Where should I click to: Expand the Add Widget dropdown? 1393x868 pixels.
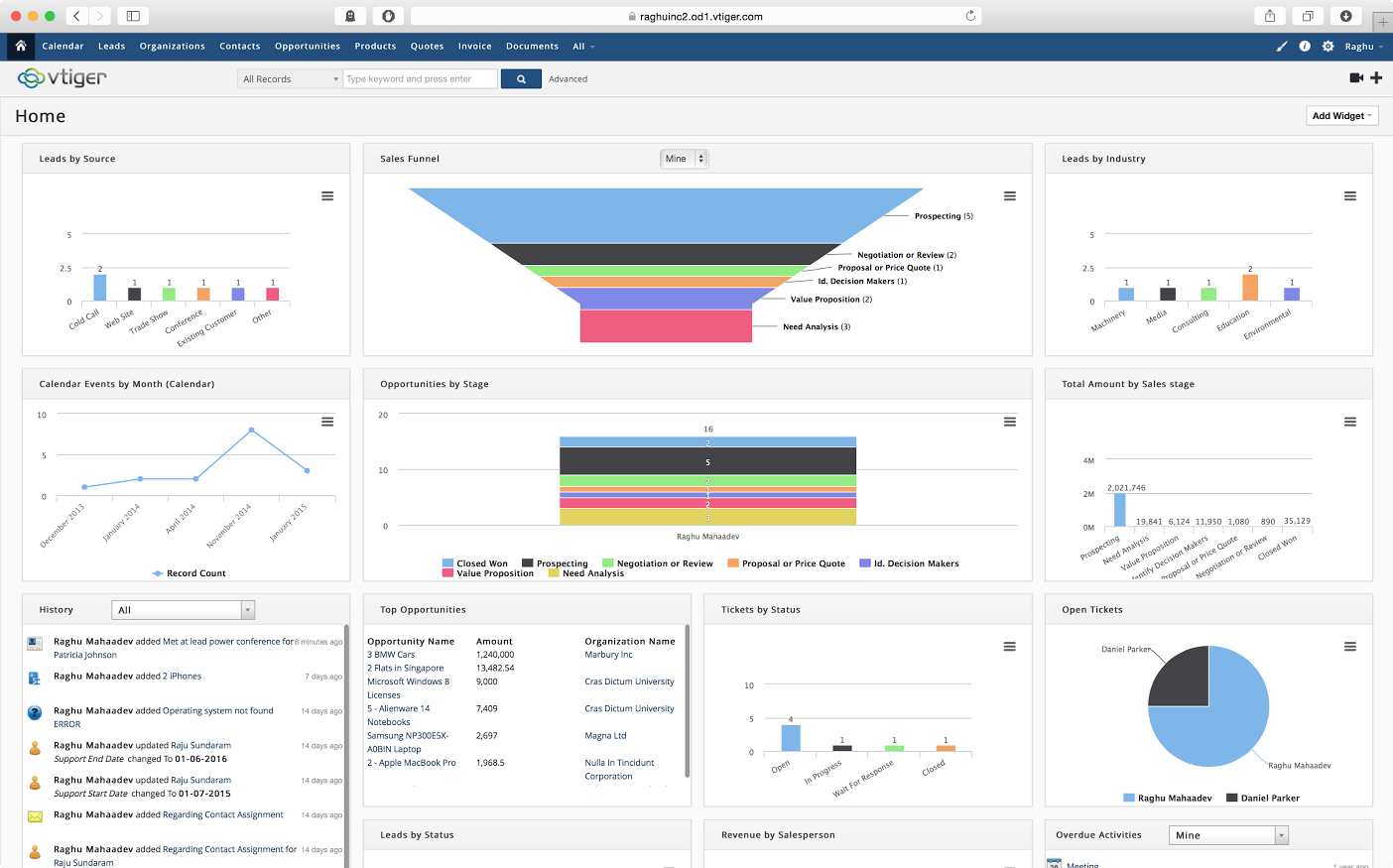1341,116
